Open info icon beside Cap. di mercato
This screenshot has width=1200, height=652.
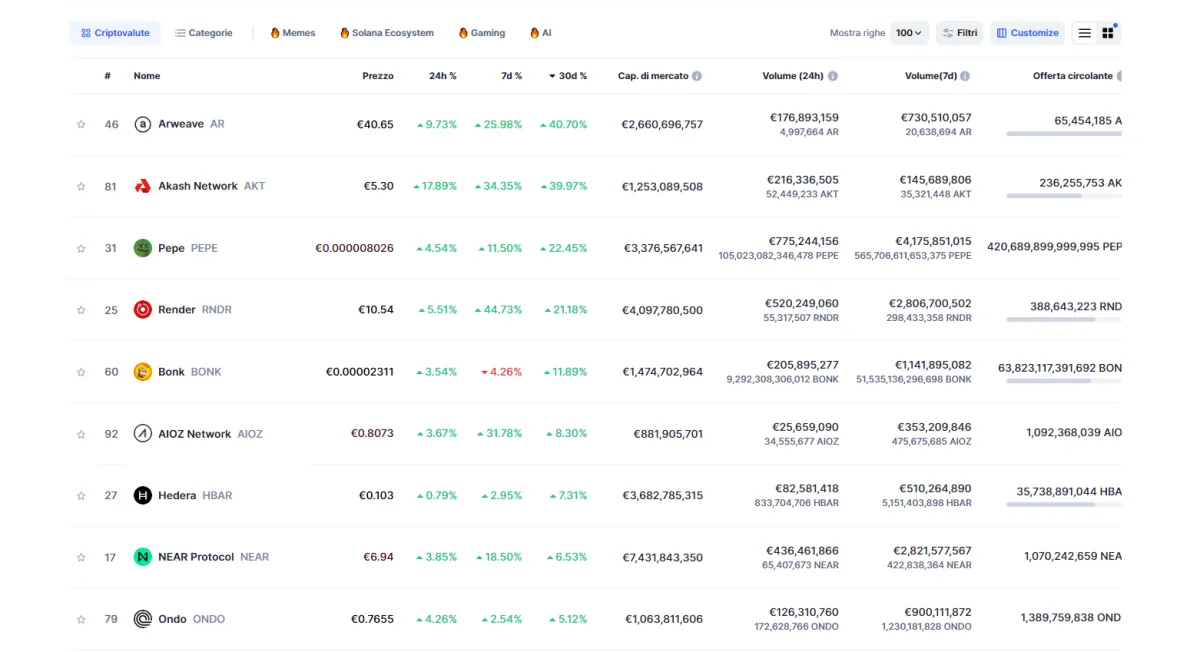[697, 76]
